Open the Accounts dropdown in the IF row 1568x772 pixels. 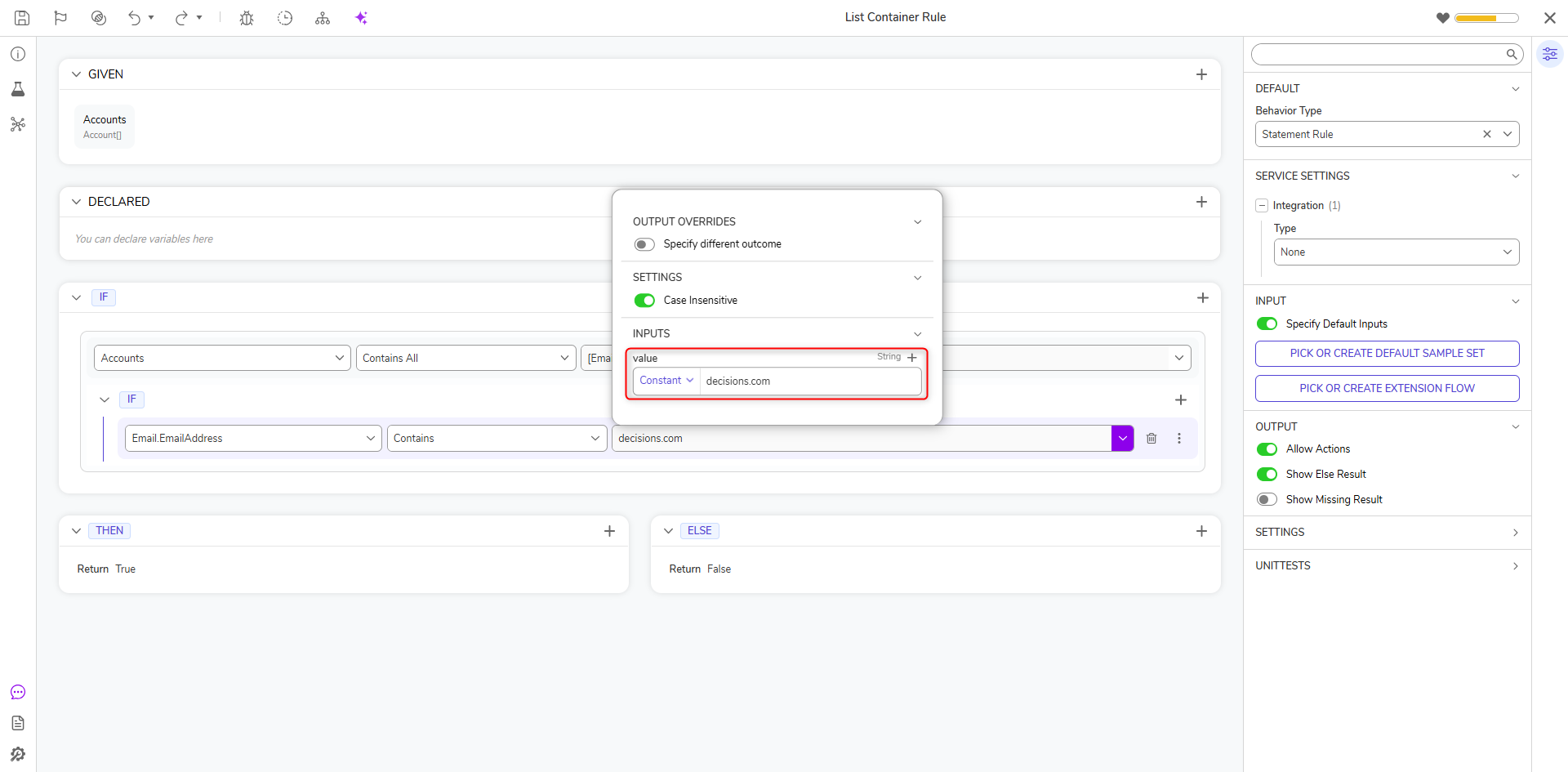tap(222, 358)
